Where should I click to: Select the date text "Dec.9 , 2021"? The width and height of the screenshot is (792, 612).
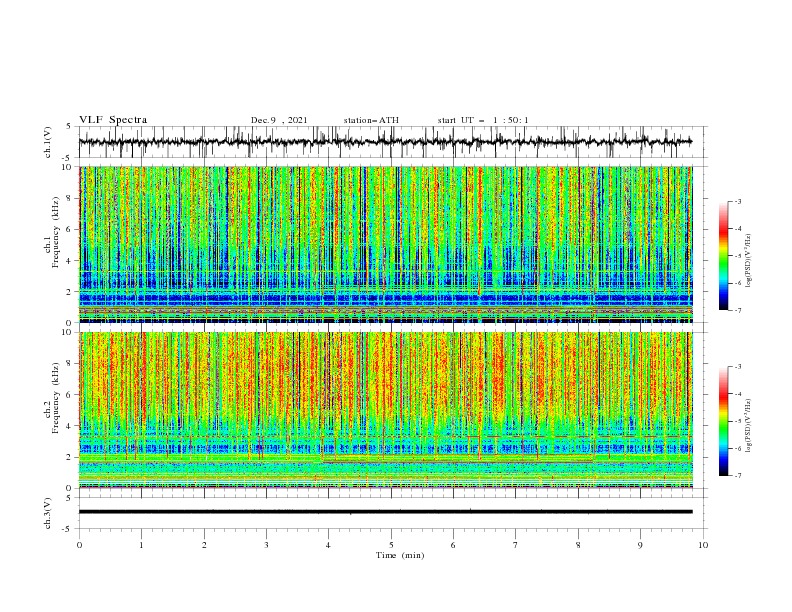[279, 120]
